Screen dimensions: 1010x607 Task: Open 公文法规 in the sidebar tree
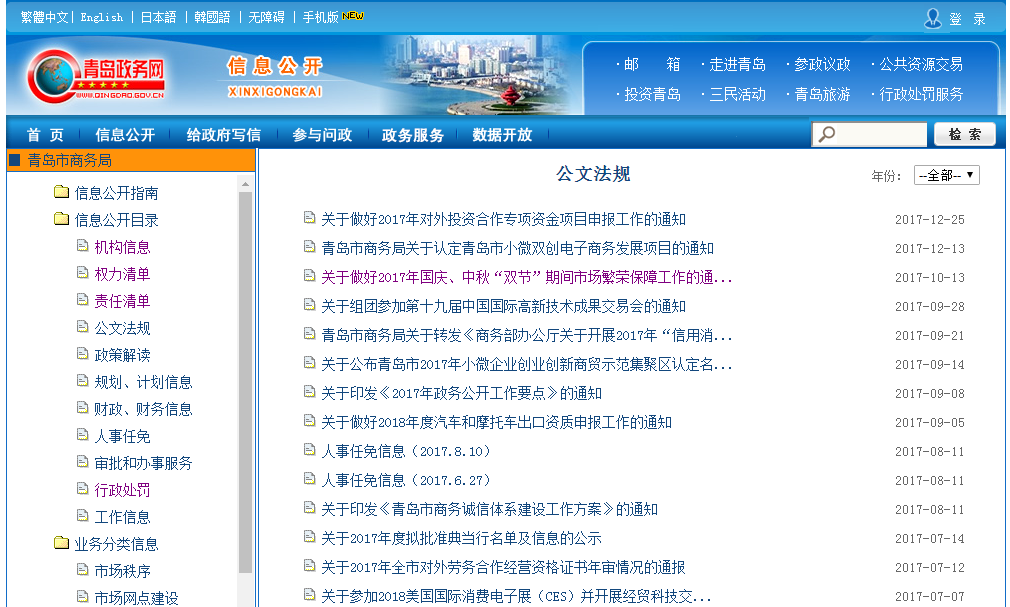[122, 328]
